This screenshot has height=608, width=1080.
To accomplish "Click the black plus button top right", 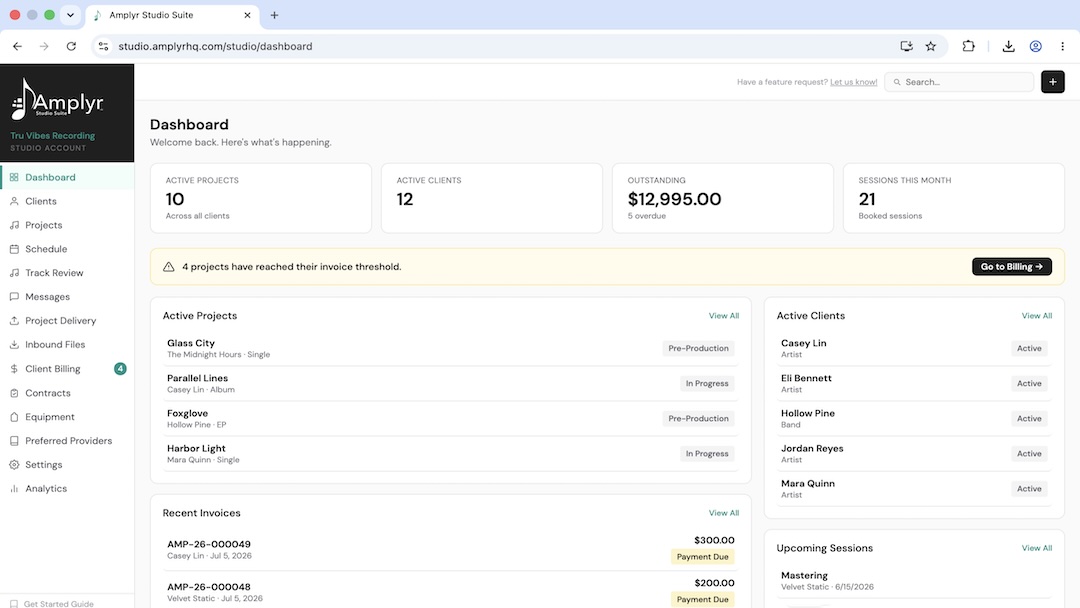I will pos(1052,82).
